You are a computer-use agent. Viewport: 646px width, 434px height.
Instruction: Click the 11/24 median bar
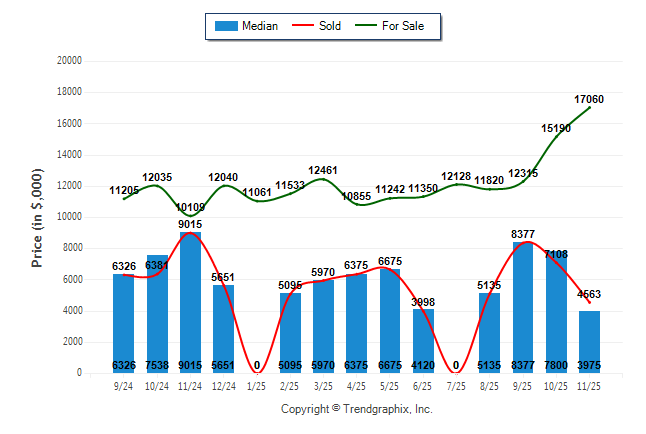tap(190, 302)
